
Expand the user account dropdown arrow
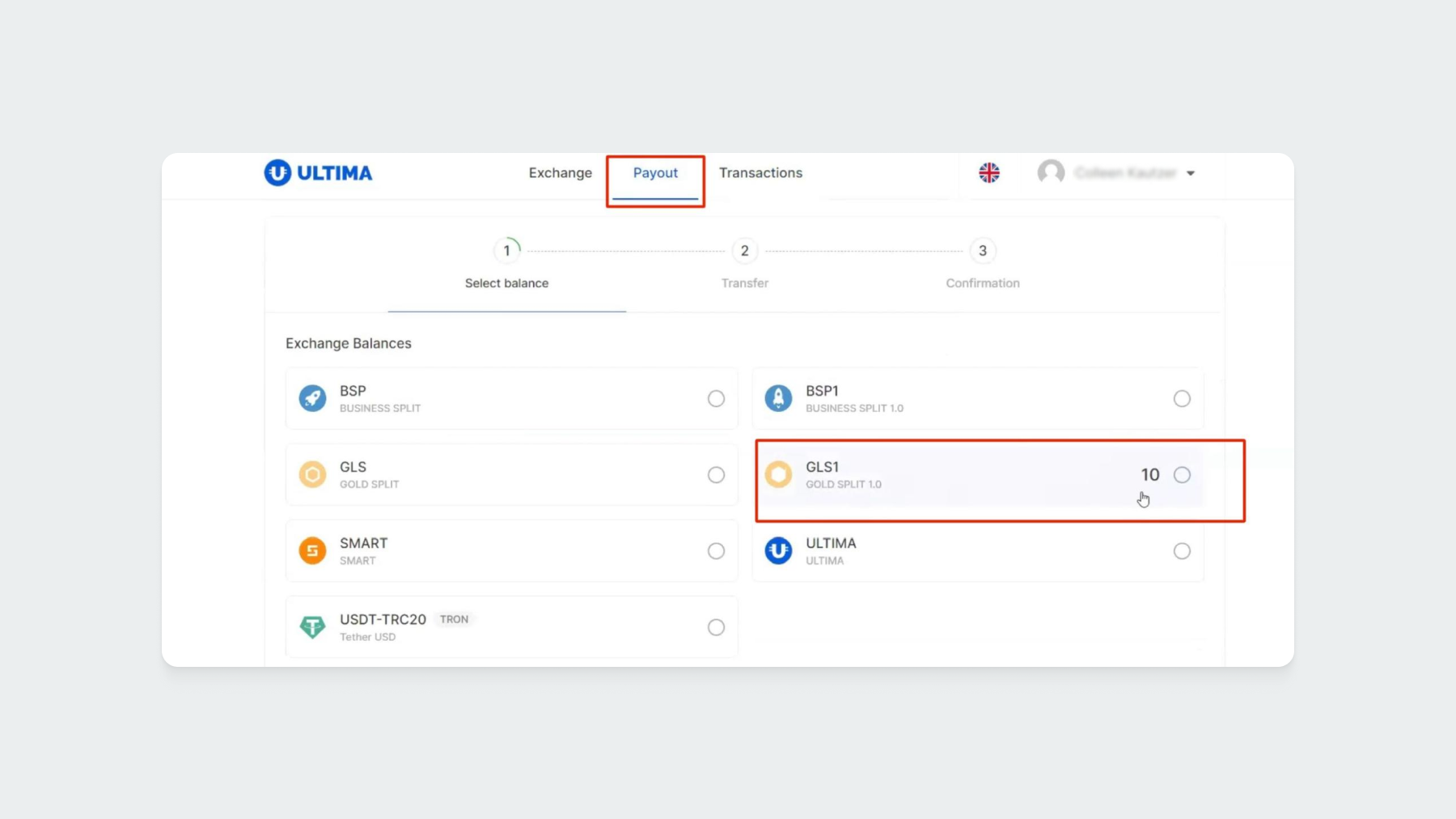point(1191,173)
